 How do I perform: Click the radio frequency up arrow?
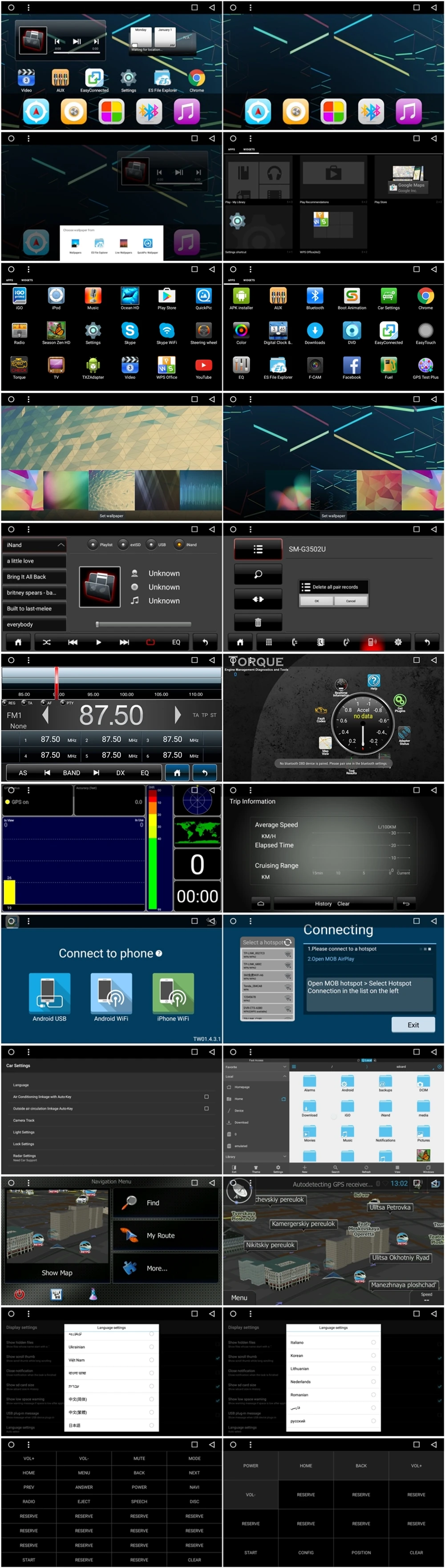coord(178,715)
